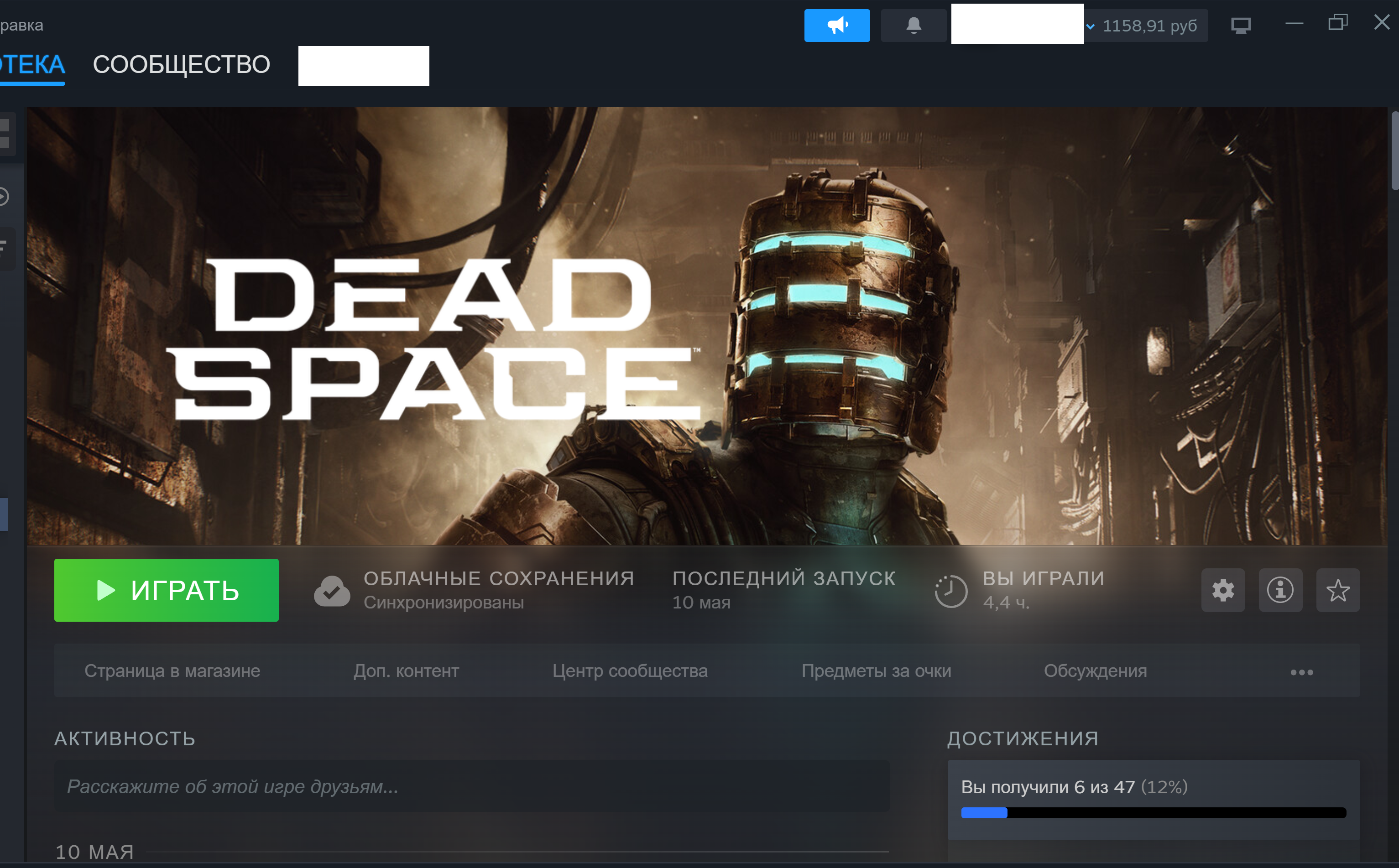Viewport: 1399px width, 868px height.
Task: Open notifications bell icon
Action: [913, 25]
